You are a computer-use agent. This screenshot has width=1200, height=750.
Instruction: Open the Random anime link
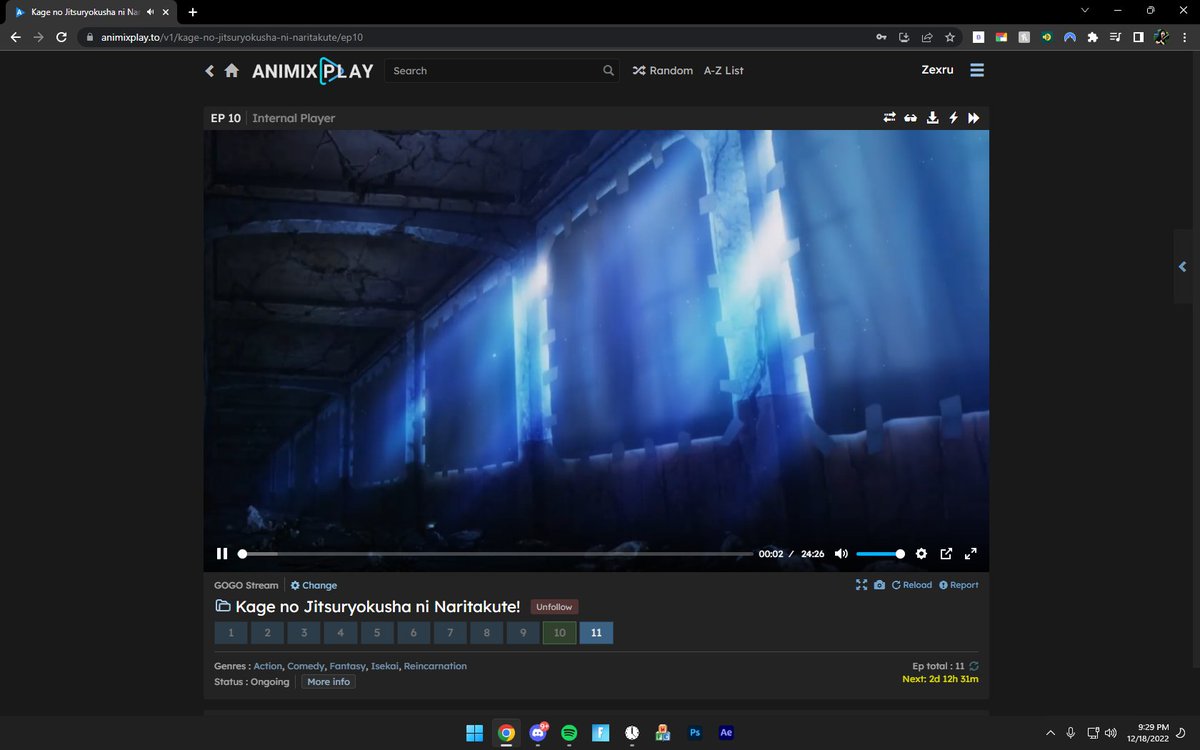pos(662,71)
